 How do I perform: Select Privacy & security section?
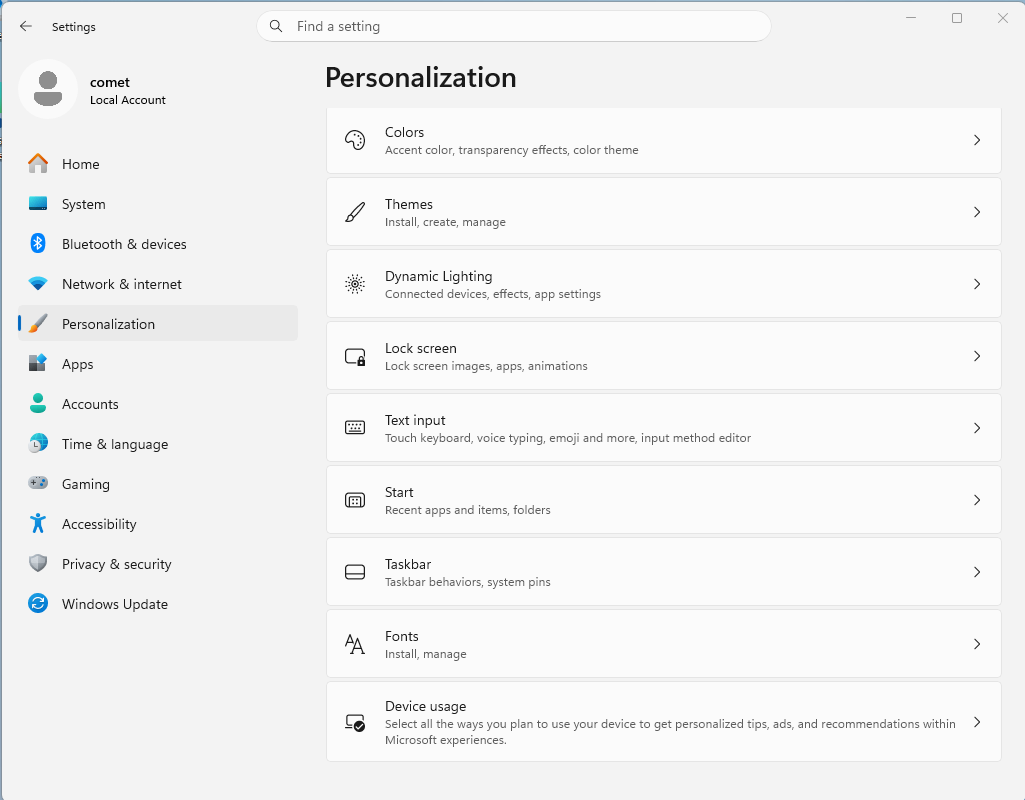tap(158, 563)
